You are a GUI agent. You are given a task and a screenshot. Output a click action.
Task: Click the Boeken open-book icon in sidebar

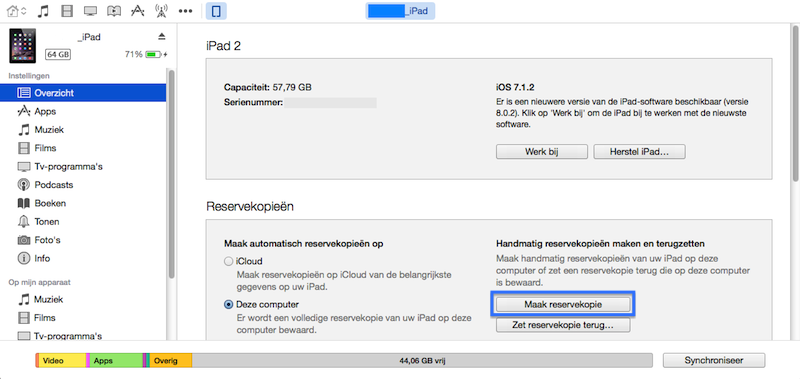click(23, 203)
